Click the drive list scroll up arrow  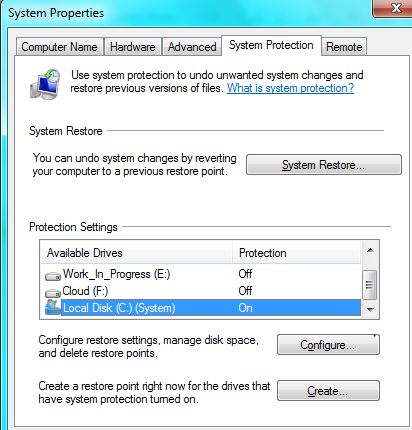click(370, 250)
